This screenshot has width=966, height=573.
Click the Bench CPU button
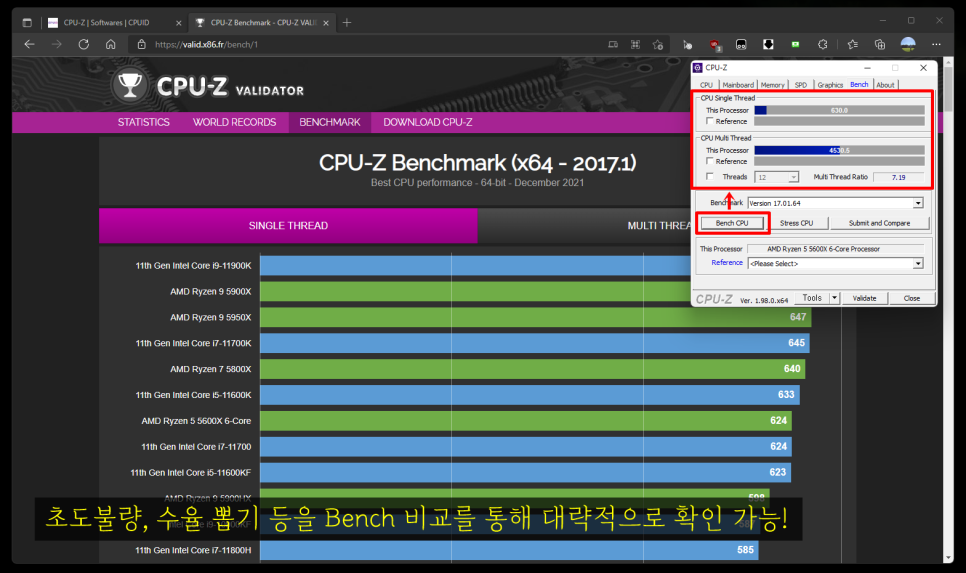[732, 223]
